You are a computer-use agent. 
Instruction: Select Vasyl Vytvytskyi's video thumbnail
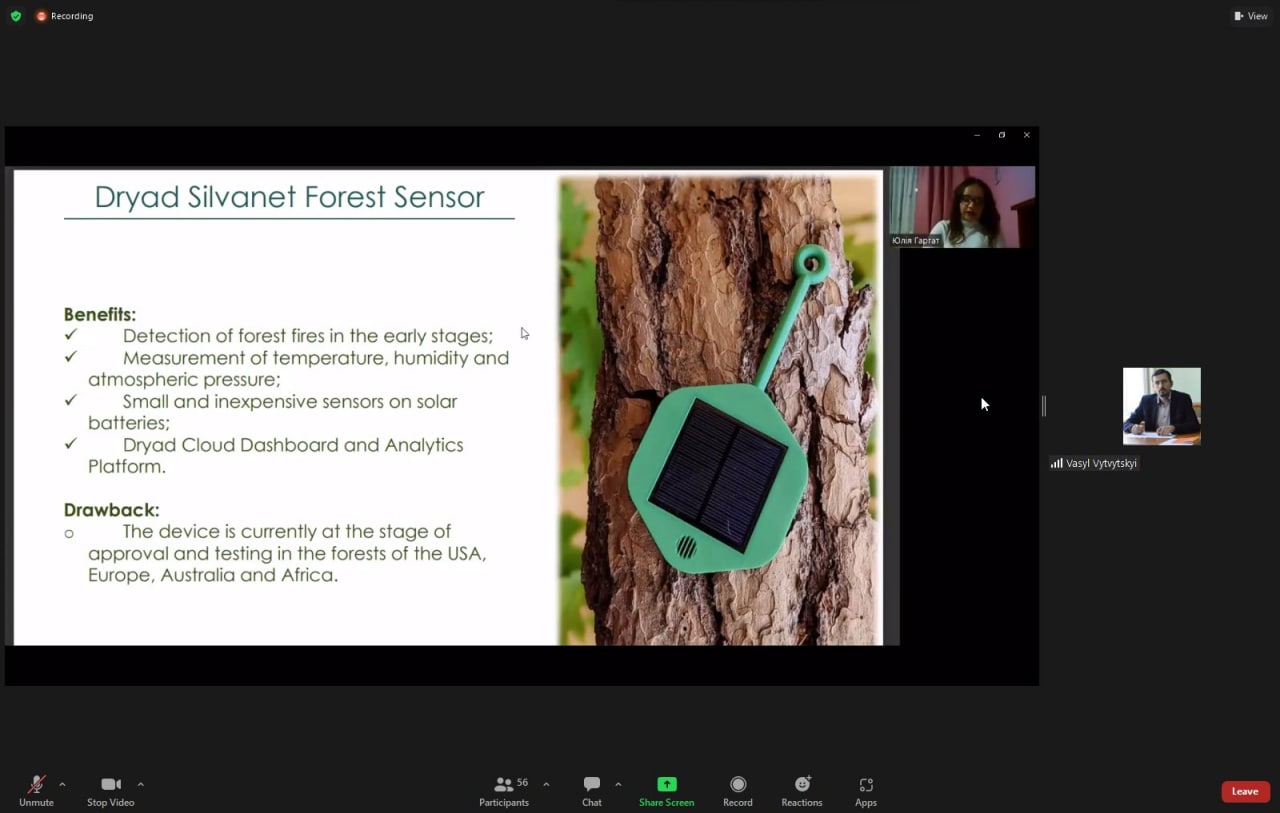point(1161,406)
